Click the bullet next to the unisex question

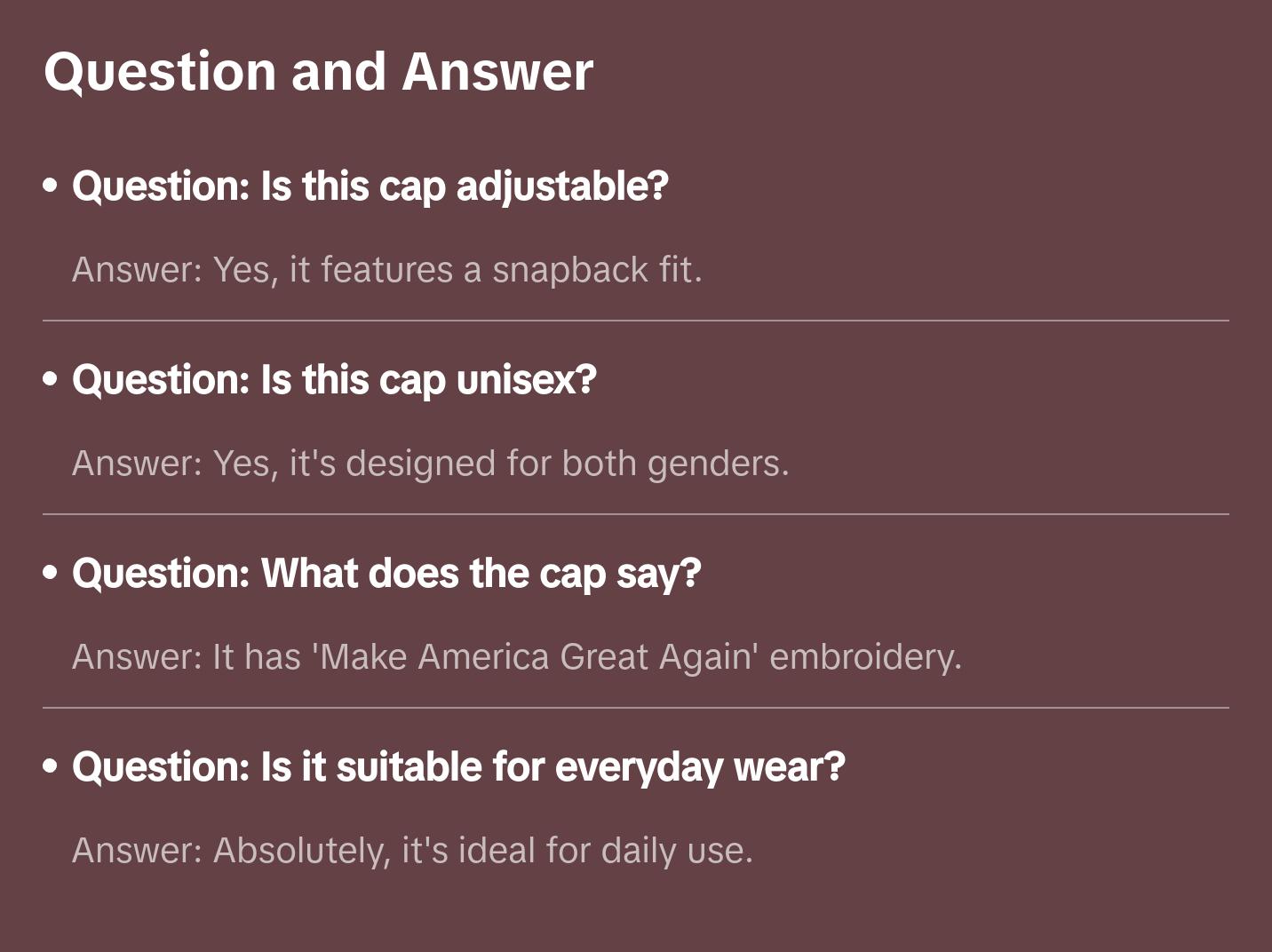[x=51, y=379]
